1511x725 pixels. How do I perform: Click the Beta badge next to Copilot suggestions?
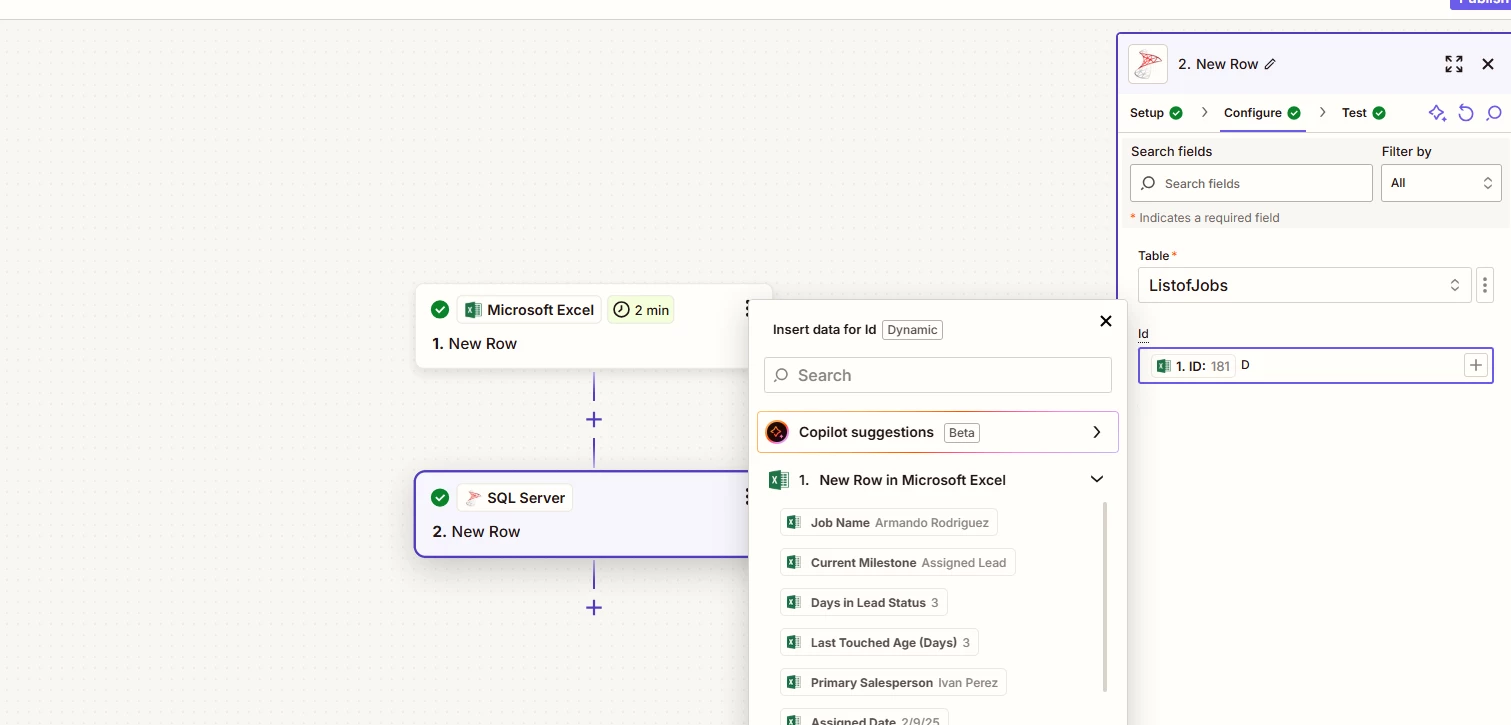pos(962,433)
